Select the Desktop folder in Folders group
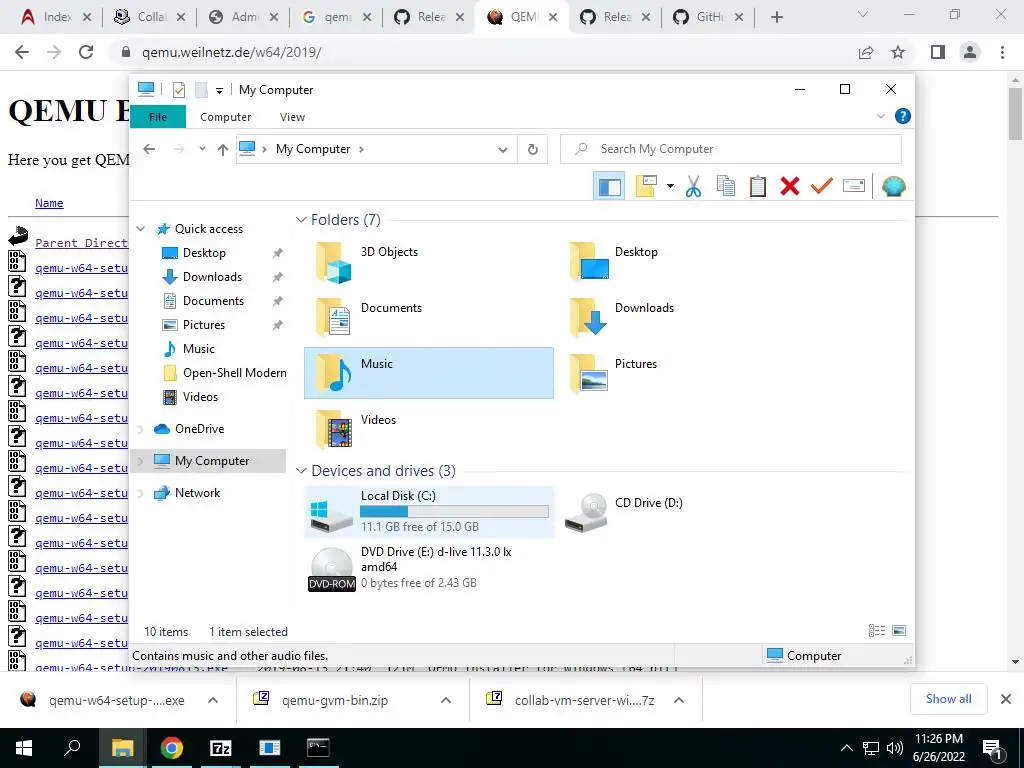 (x=682, y=261)
